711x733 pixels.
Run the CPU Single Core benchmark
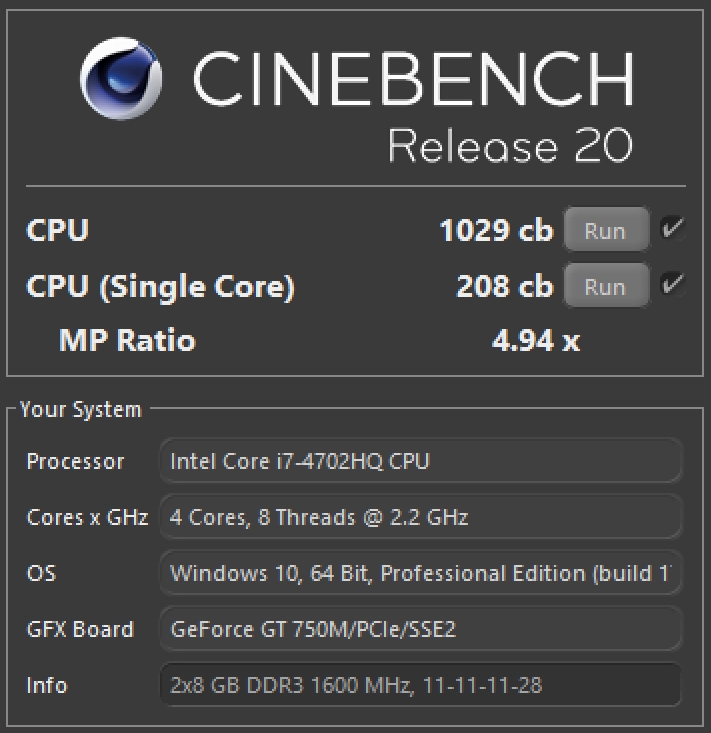pos(604,287)
